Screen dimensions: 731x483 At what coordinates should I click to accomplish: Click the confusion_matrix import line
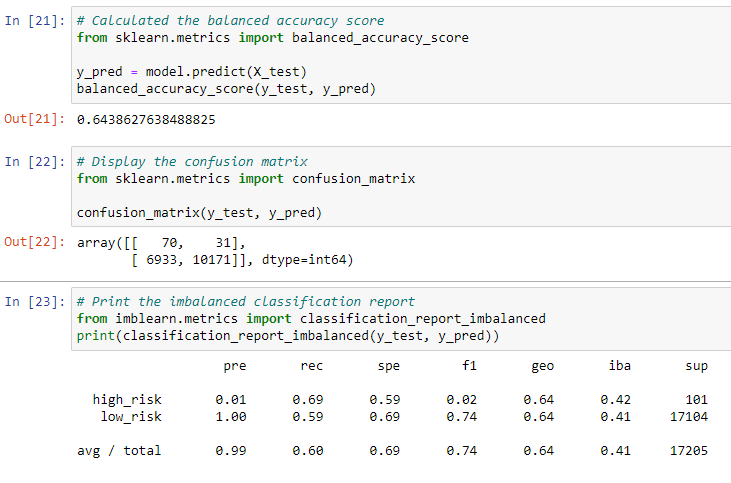pyautogui.click(x=246, y=179)
